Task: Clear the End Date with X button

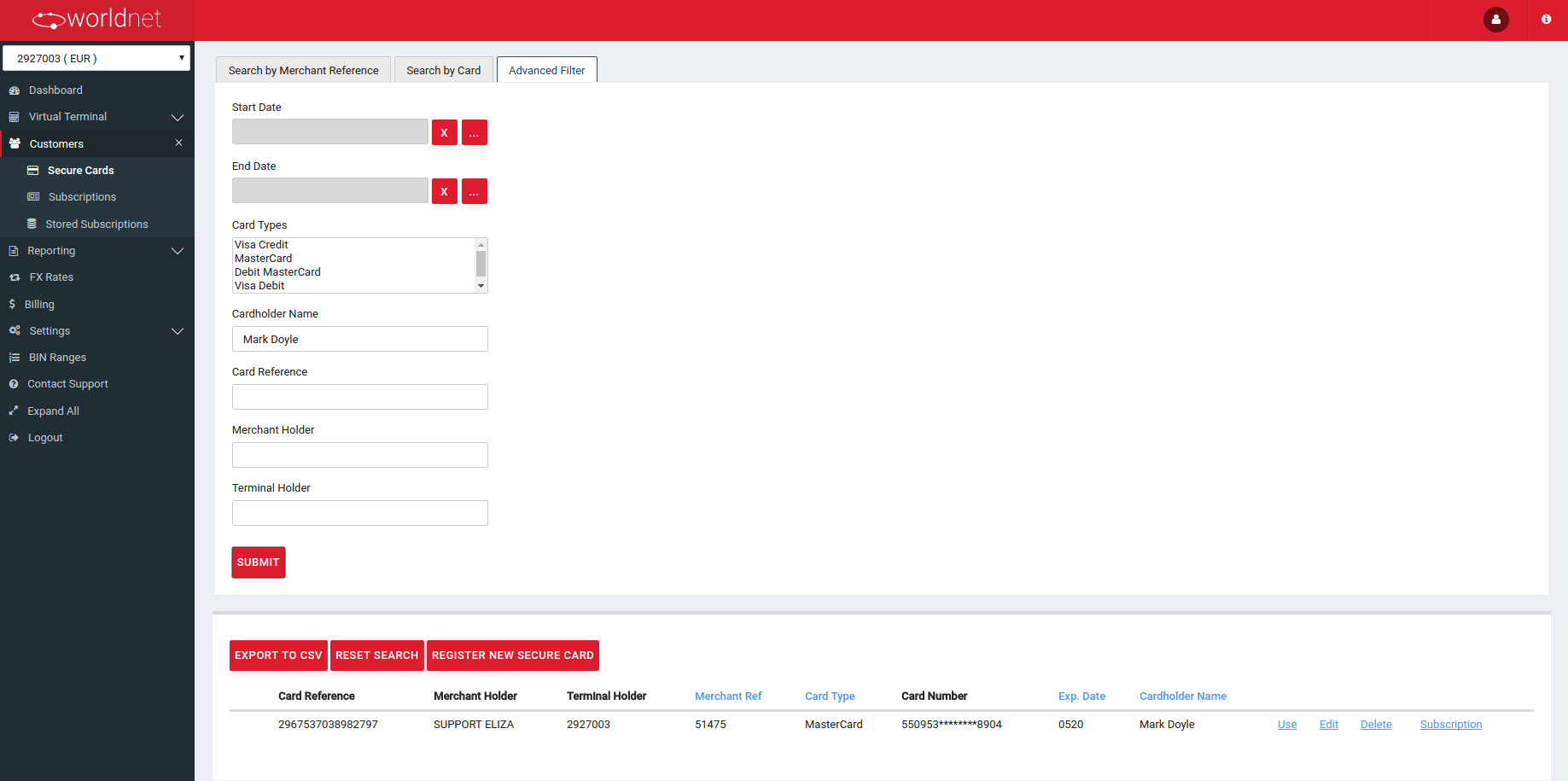Action: click(444, 191)
